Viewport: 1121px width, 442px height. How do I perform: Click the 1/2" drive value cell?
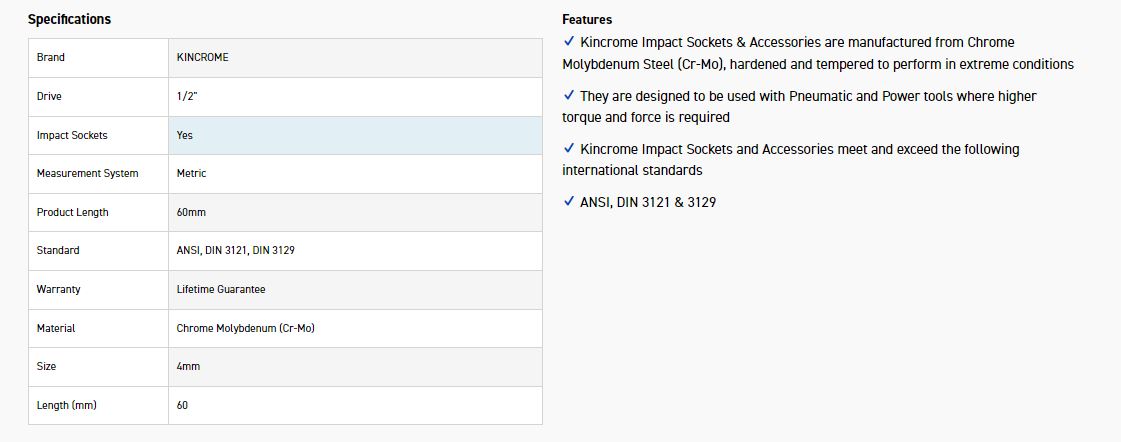pyautogui.click(x=187, y=96)
